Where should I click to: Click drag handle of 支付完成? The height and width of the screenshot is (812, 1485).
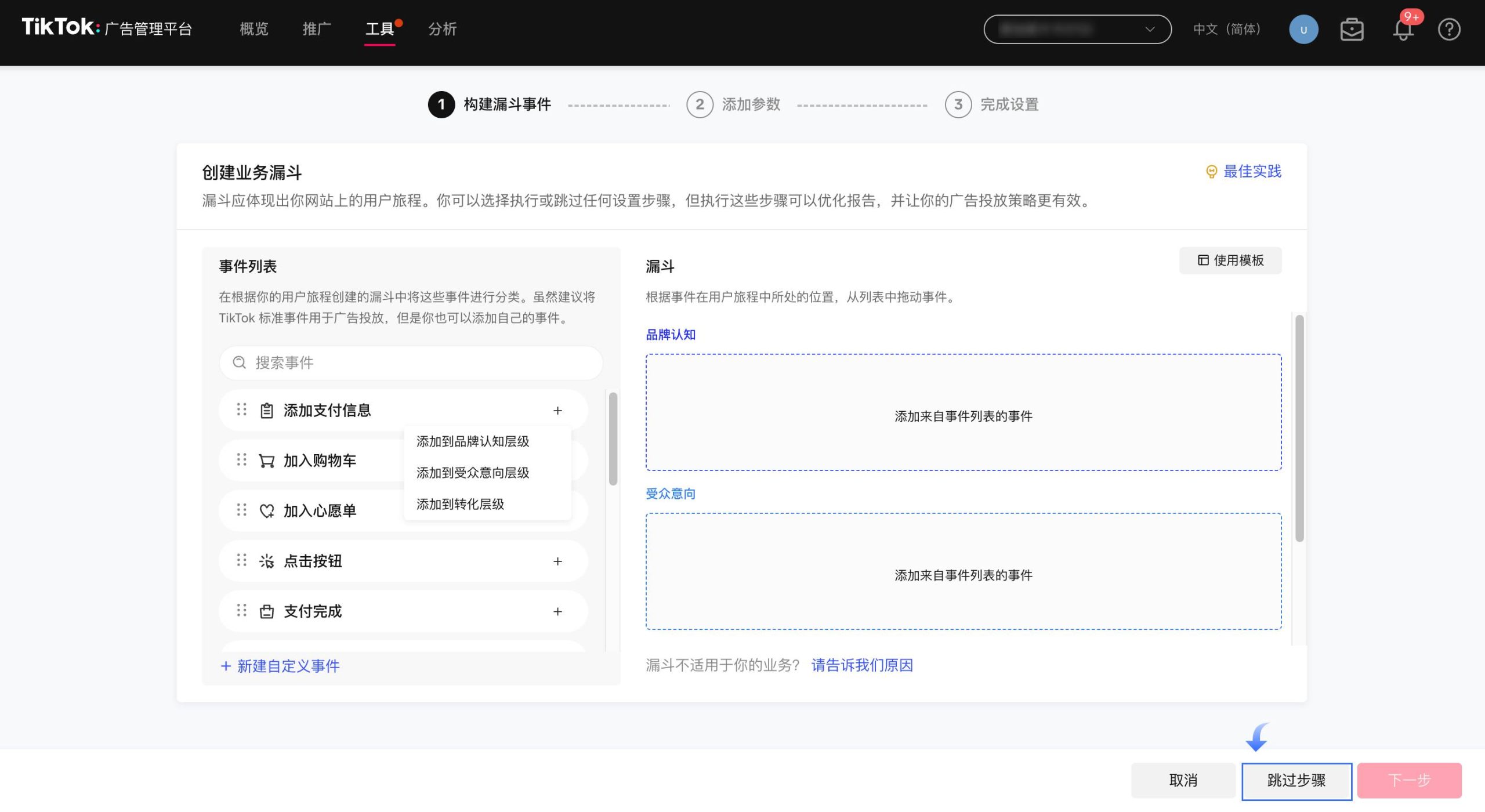click(x=241, y=611)
